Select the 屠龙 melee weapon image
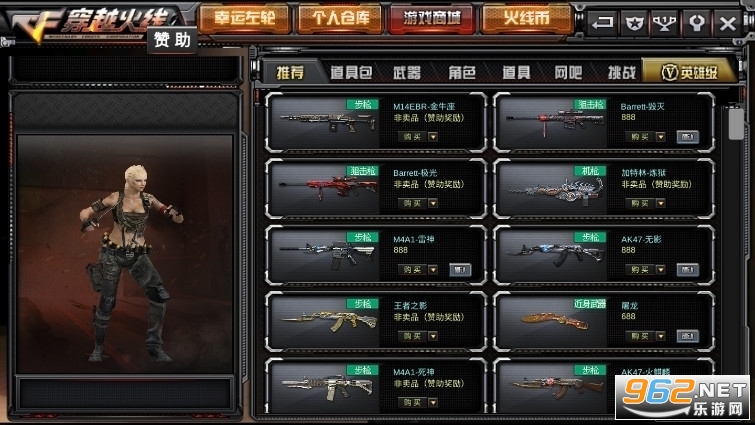755x425 pixels. click(x=555, y=321)
